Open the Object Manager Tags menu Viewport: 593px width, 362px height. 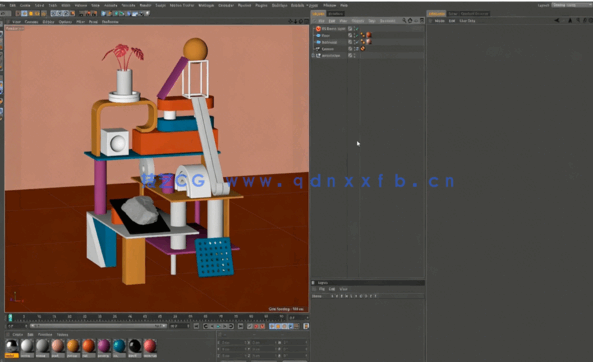[372, 21]
